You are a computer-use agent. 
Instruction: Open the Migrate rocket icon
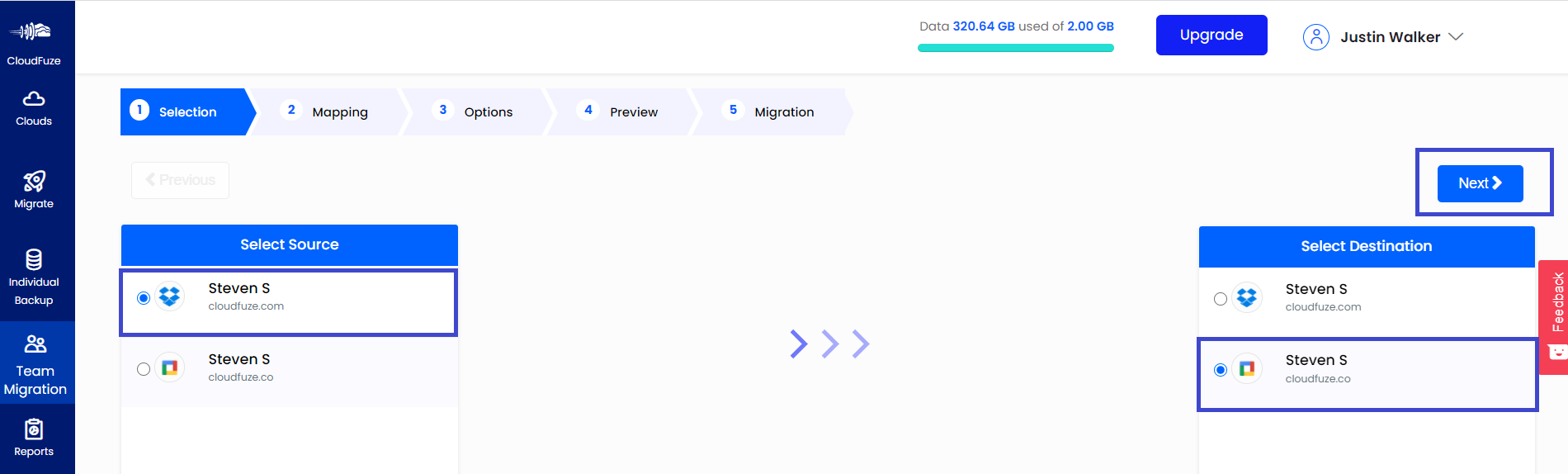tap(34, 181)
